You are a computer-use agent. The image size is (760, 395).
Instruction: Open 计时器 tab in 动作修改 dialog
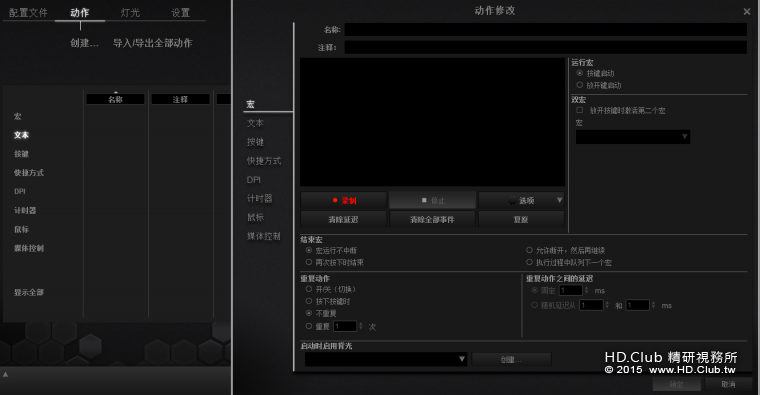click(259, 199)
